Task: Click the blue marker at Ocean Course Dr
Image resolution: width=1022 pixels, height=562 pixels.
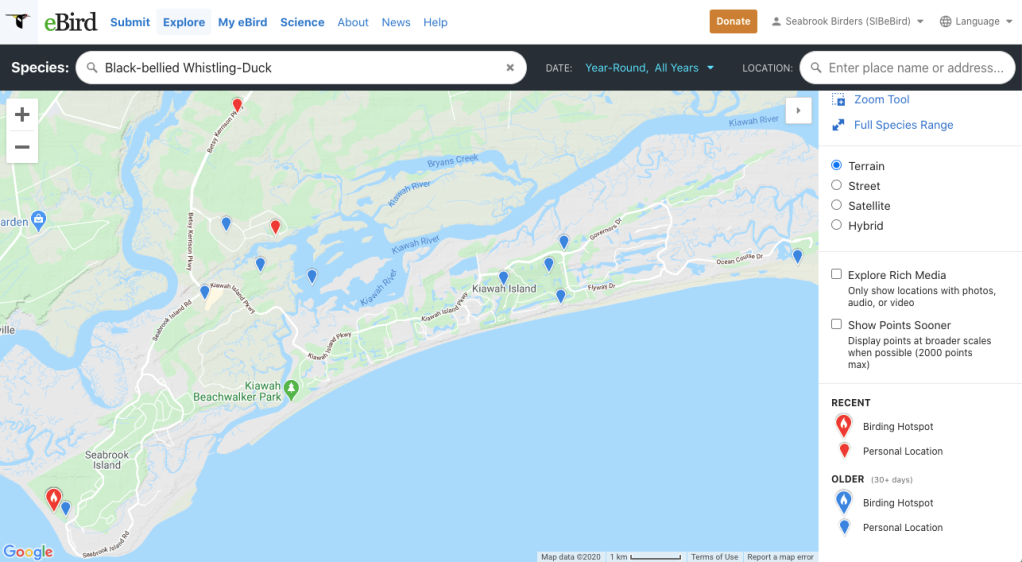Action: click(x=797, y=256)
